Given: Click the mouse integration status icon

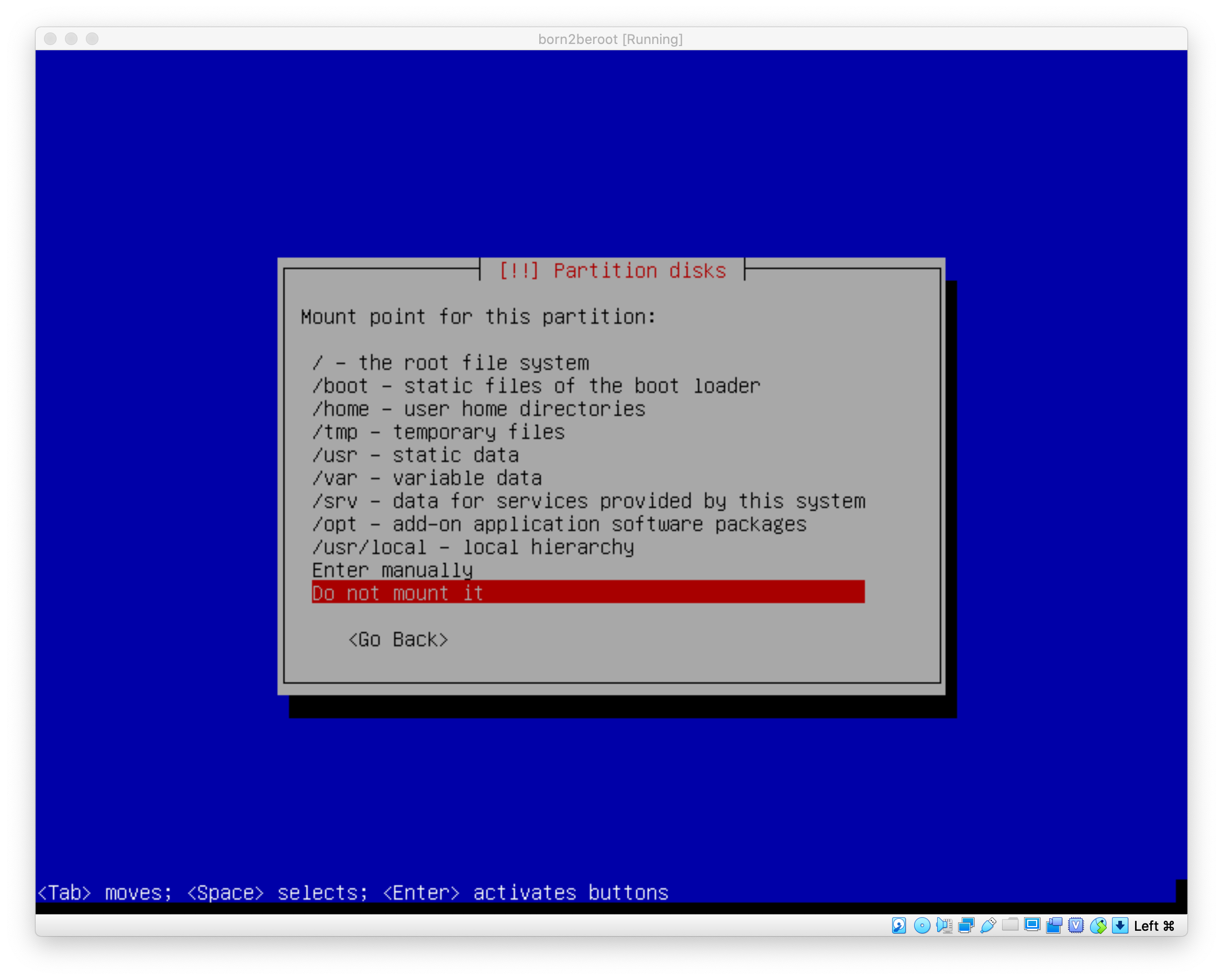Looking at the screenshot, I should click(x=1098, y=926).
